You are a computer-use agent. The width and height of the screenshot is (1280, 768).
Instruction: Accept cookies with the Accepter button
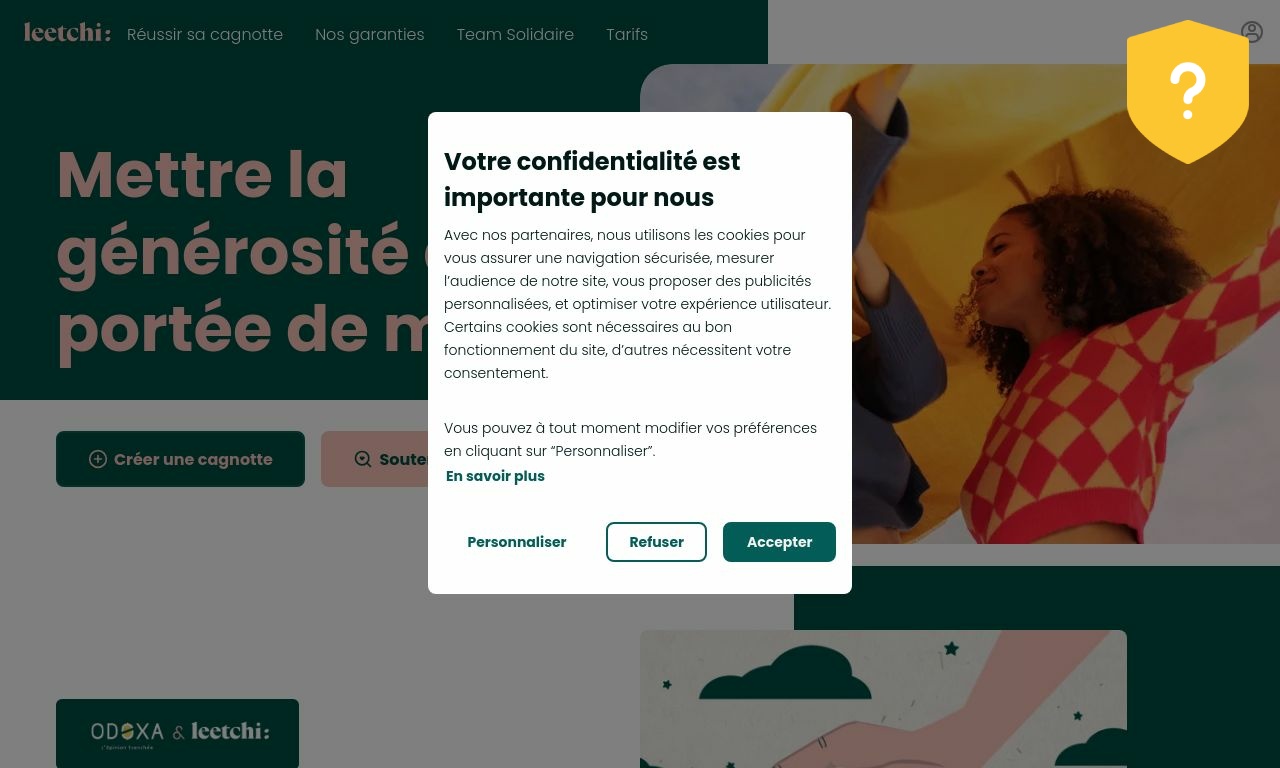click(x=779, y=542)
